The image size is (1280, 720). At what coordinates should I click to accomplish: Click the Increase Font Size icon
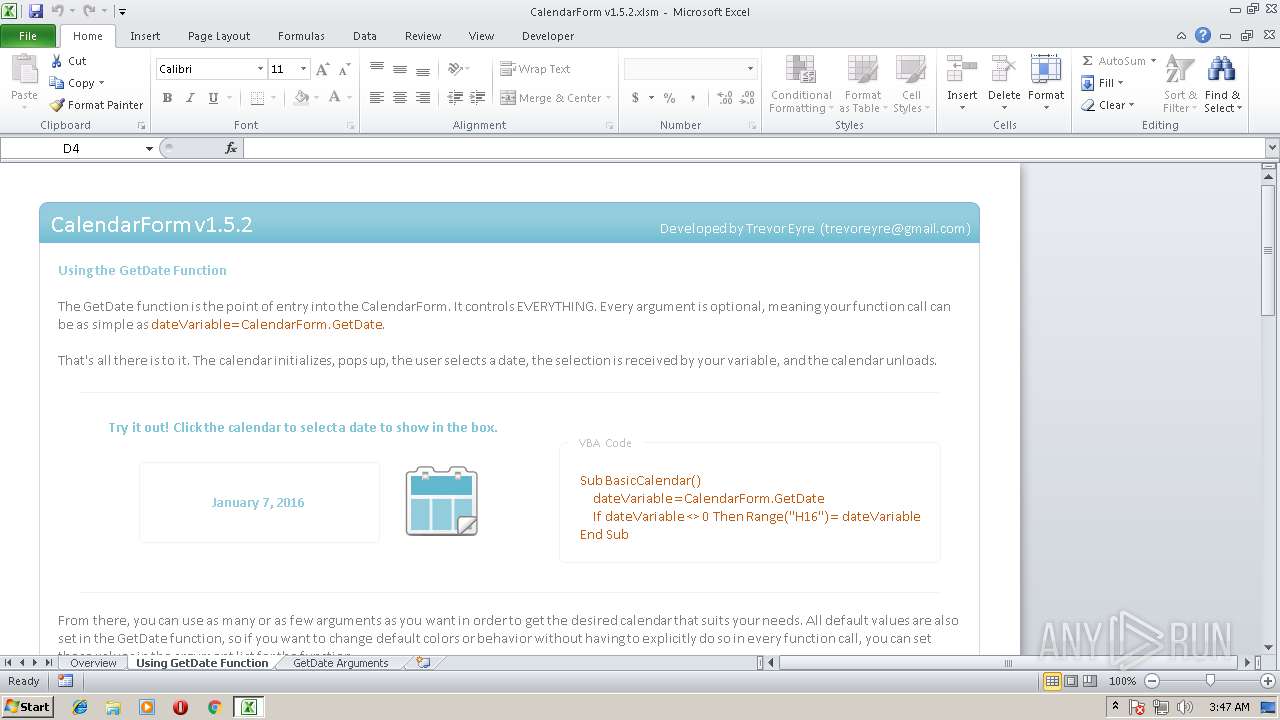click(x=322, y=69)
